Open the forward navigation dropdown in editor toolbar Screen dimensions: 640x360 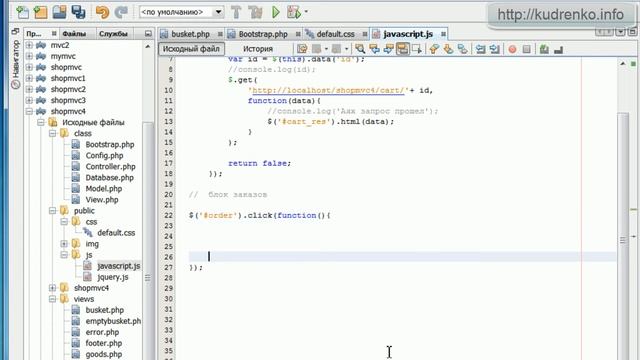347,49
